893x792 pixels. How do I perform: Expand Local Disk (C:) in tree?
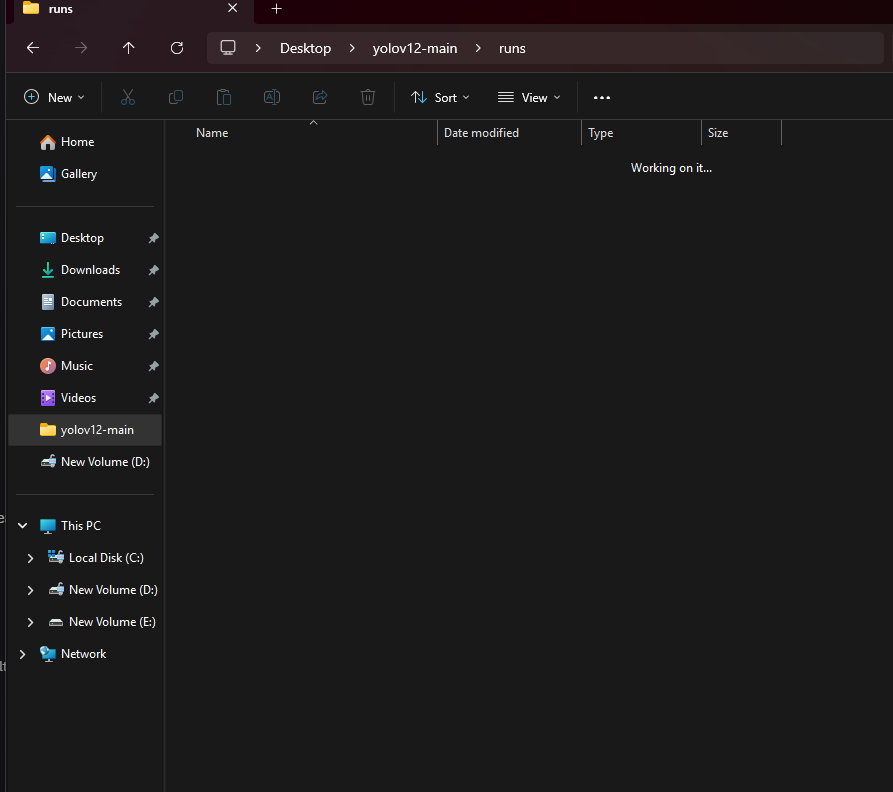pyautogui.click(x=31, y=558)
